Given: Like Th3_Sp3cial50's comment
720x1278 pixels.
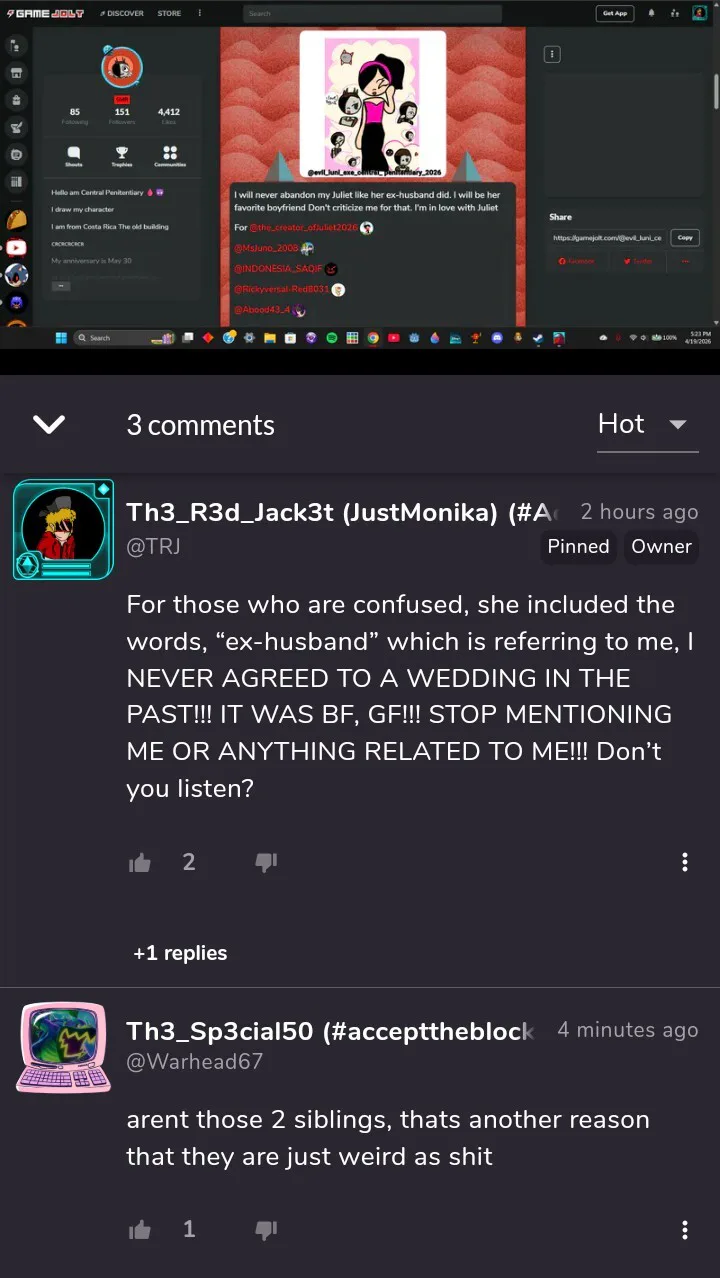Looking at the screenshot, I should click(140, 1230).
